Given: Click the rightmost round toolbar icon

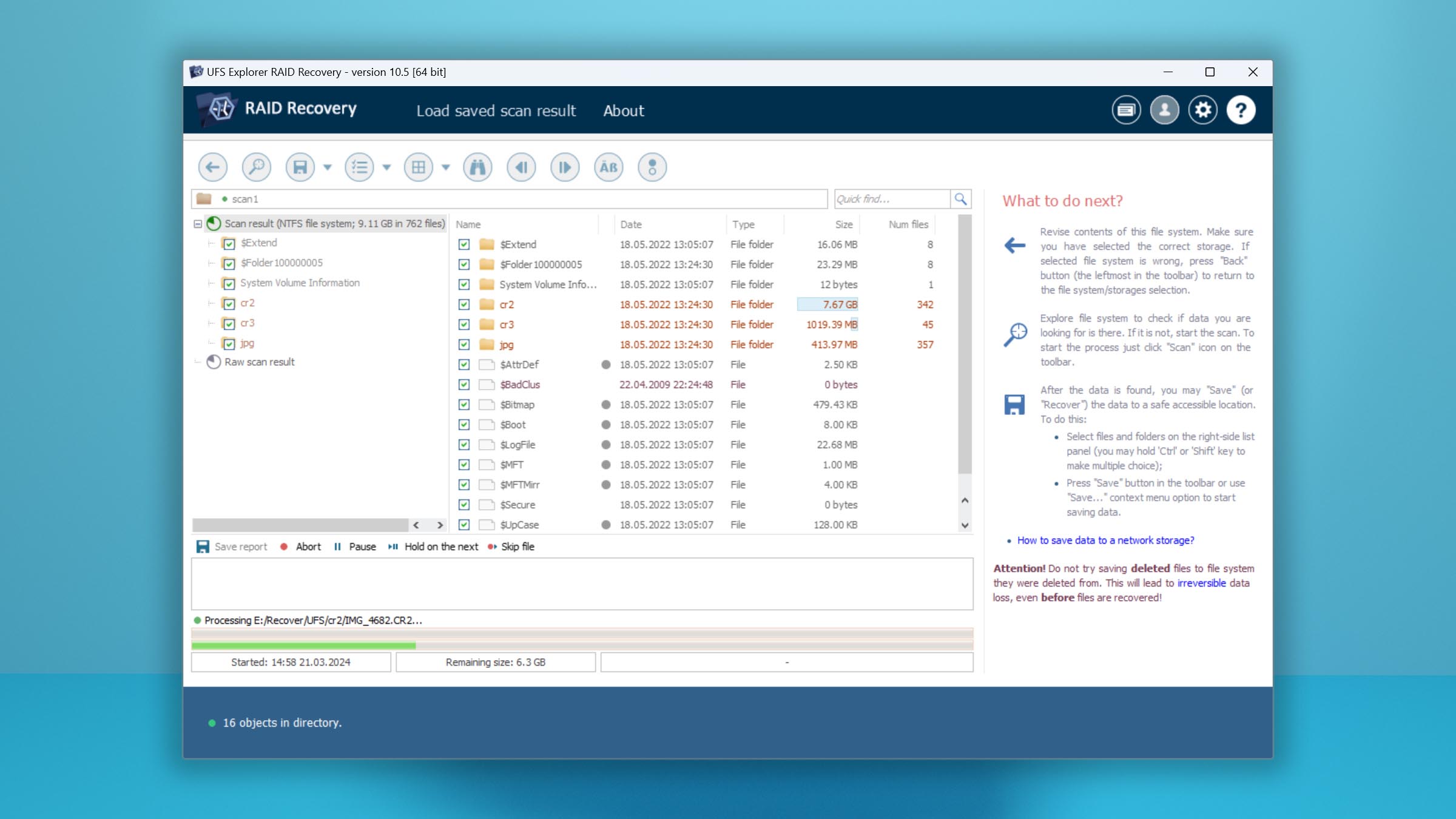Looking at the screenshot, I should [652, 167].
